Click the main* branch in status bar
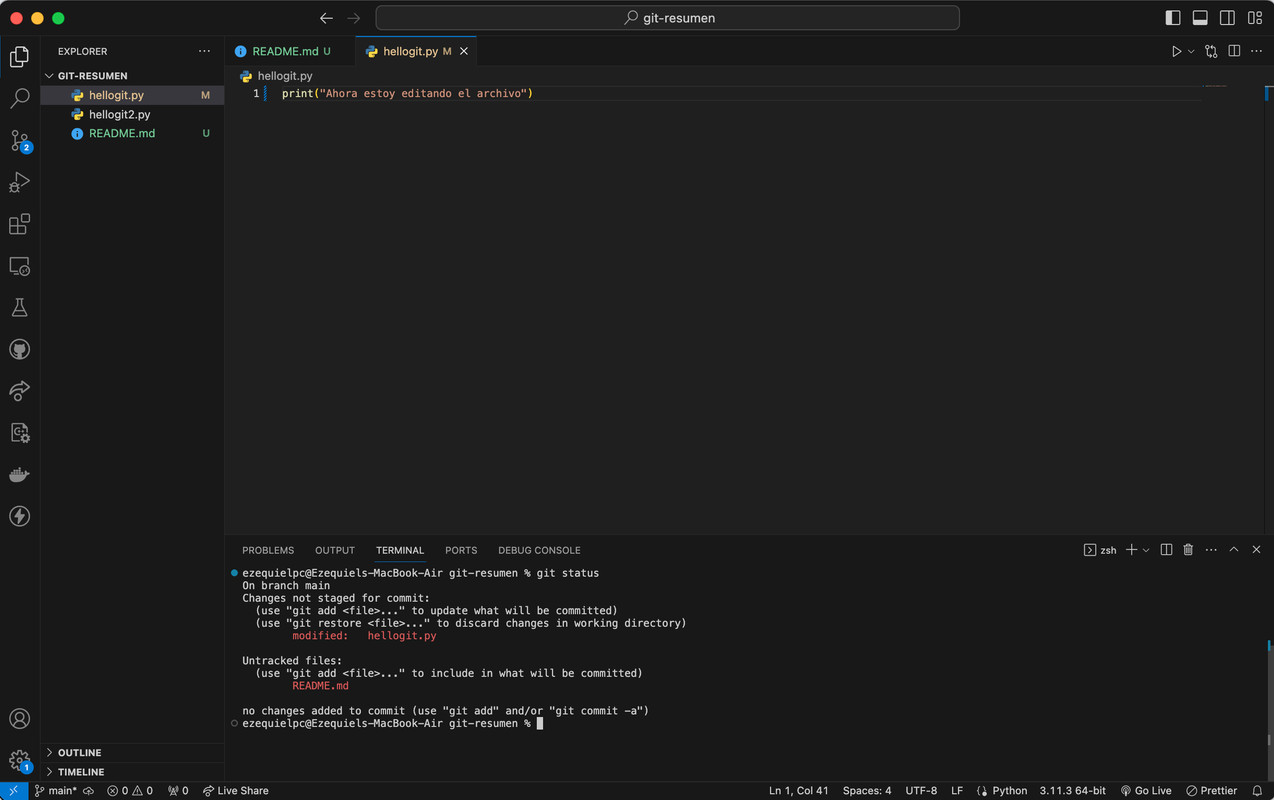 tap(56, 791)
